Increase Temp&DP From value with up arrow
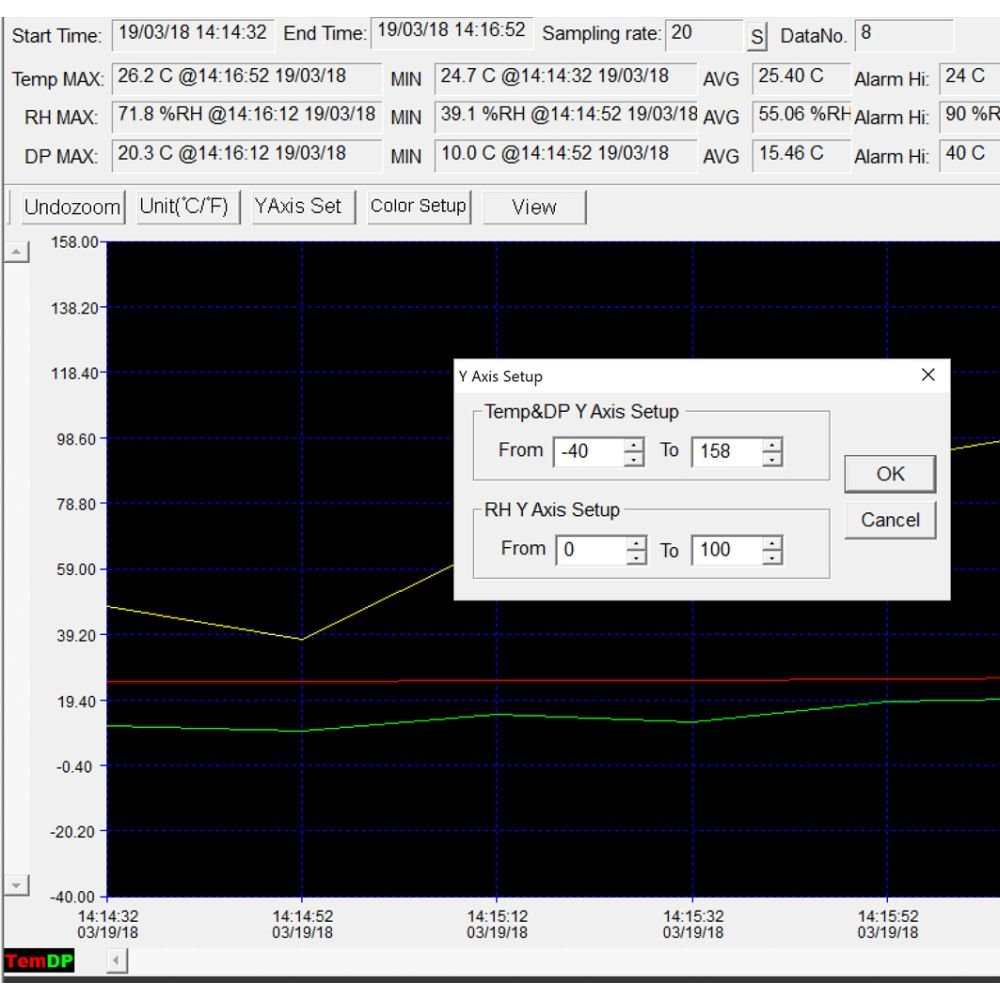 coord(634,444)
